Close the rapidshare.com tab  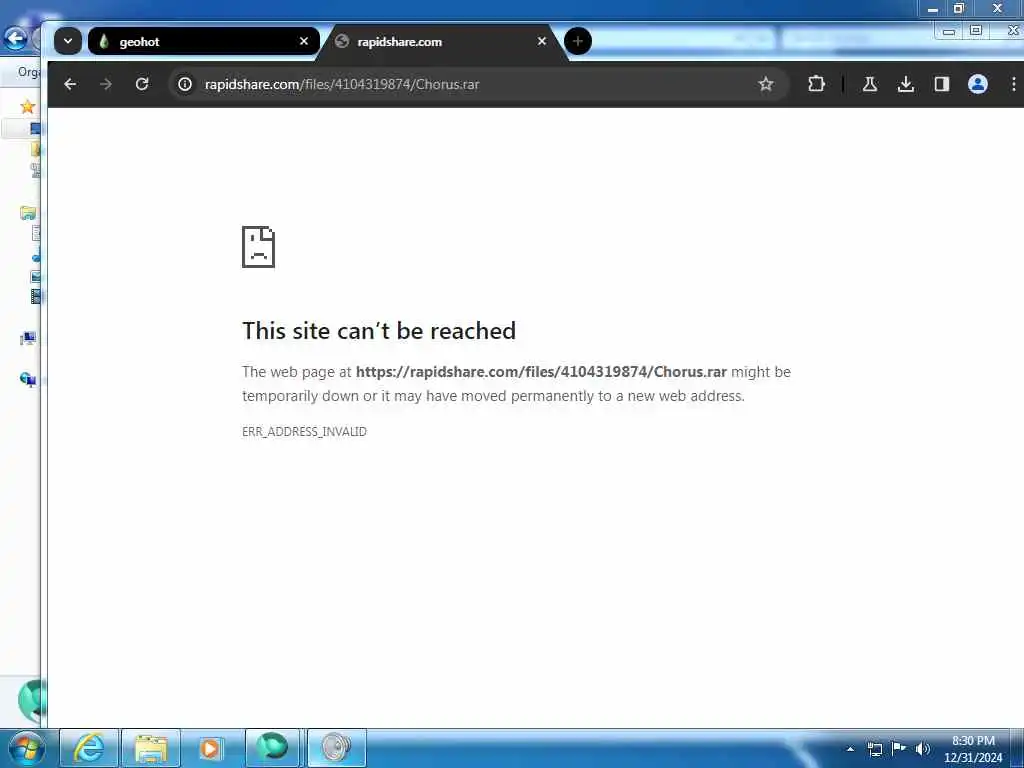(x=541, y=41)
